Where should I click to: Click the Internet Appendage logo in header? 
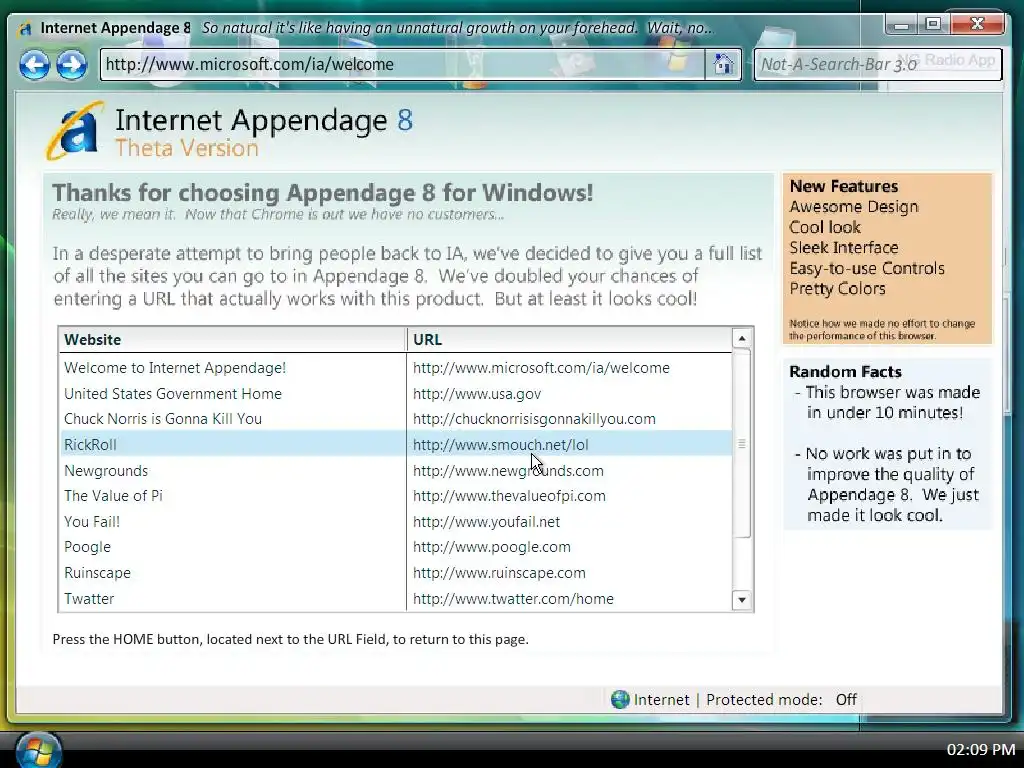coord(75,131)
